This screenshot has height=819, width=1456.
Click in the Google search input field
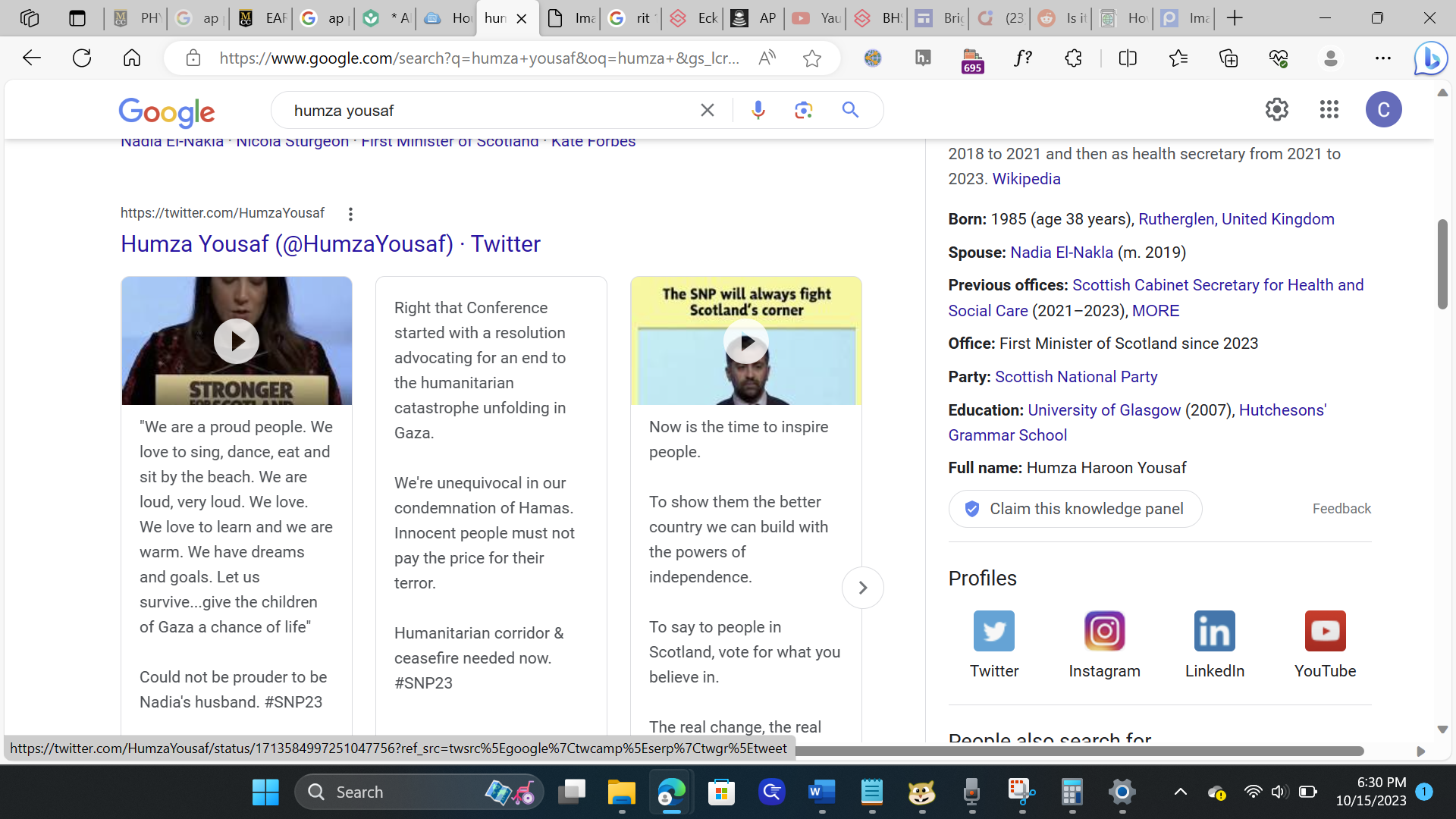(x=485, y=111)
